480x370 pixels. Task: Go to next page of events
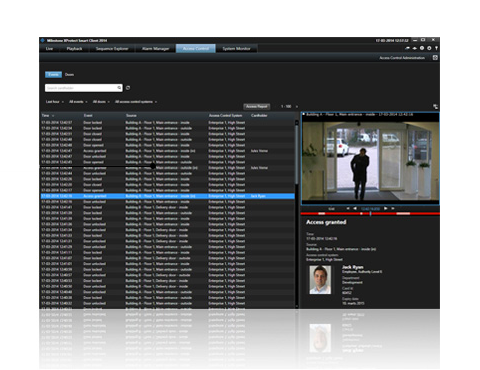[x=297, y=107]
